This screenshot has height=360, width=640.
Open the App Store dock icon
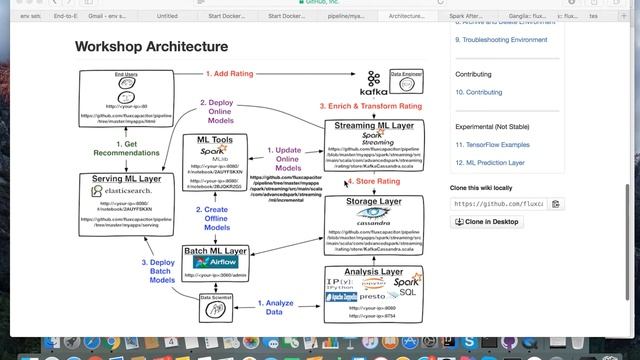410,343
